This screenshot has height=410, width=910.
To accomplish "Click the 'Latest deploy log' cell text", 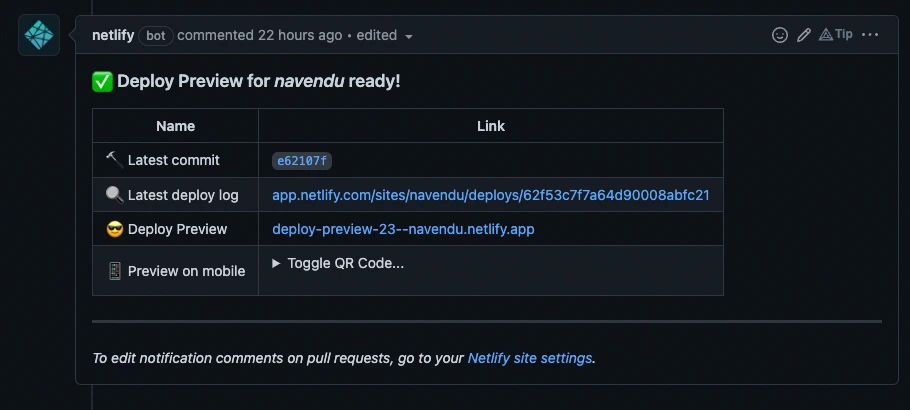I will pos(183,195).
